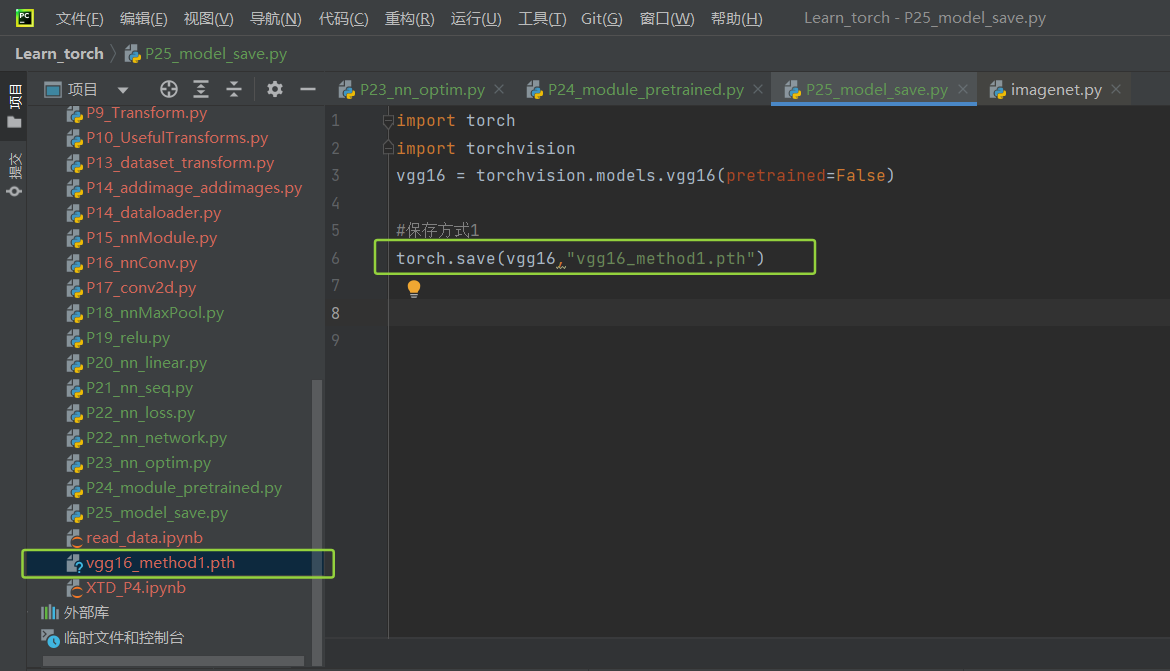The image size is (1170, 671).
Task: Toggle the 提交 commit sidebar button
Action: [x=14, y=175]
